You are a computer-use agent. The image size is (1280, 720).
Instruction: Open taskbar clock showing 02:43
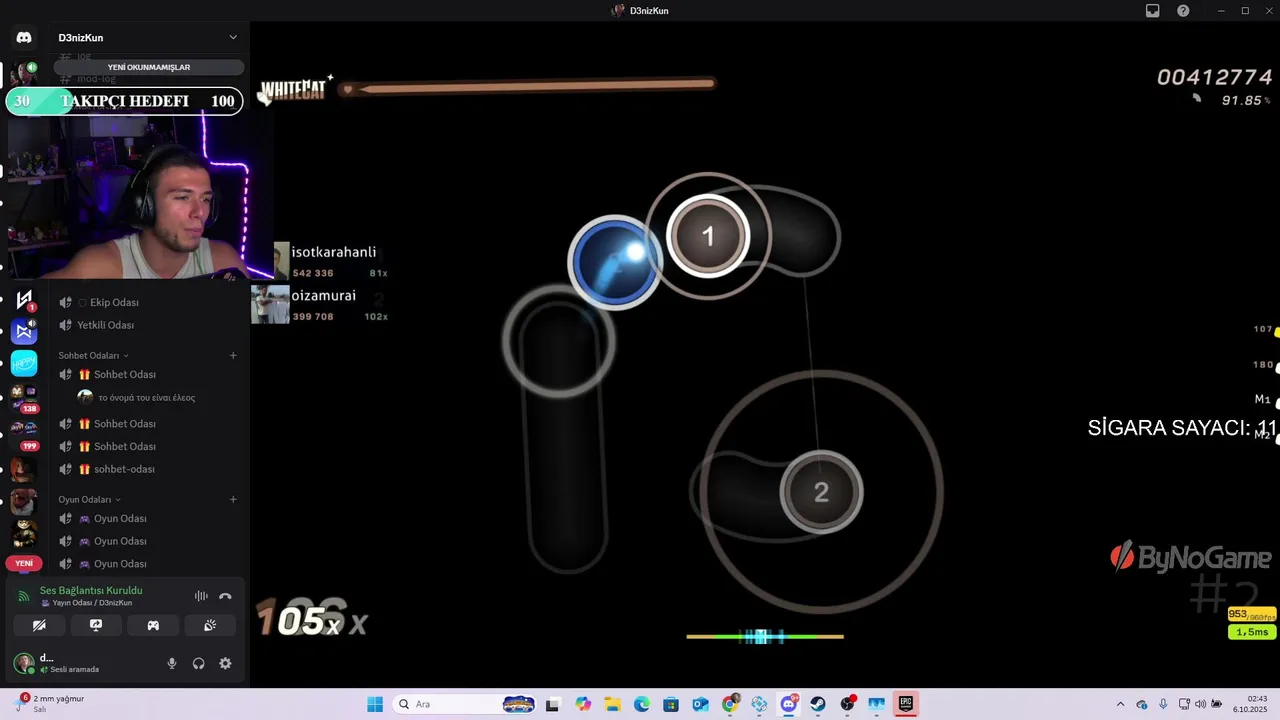[x=1250, y=704]
